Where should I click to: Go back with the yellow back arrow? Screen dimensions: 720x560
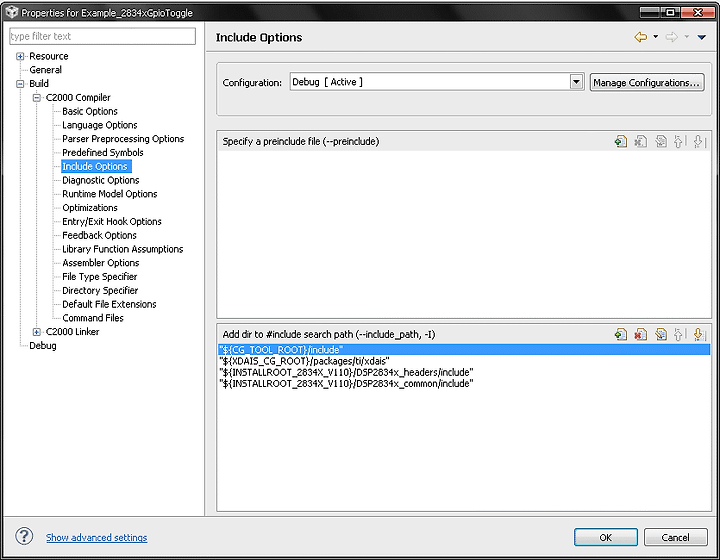641,37
